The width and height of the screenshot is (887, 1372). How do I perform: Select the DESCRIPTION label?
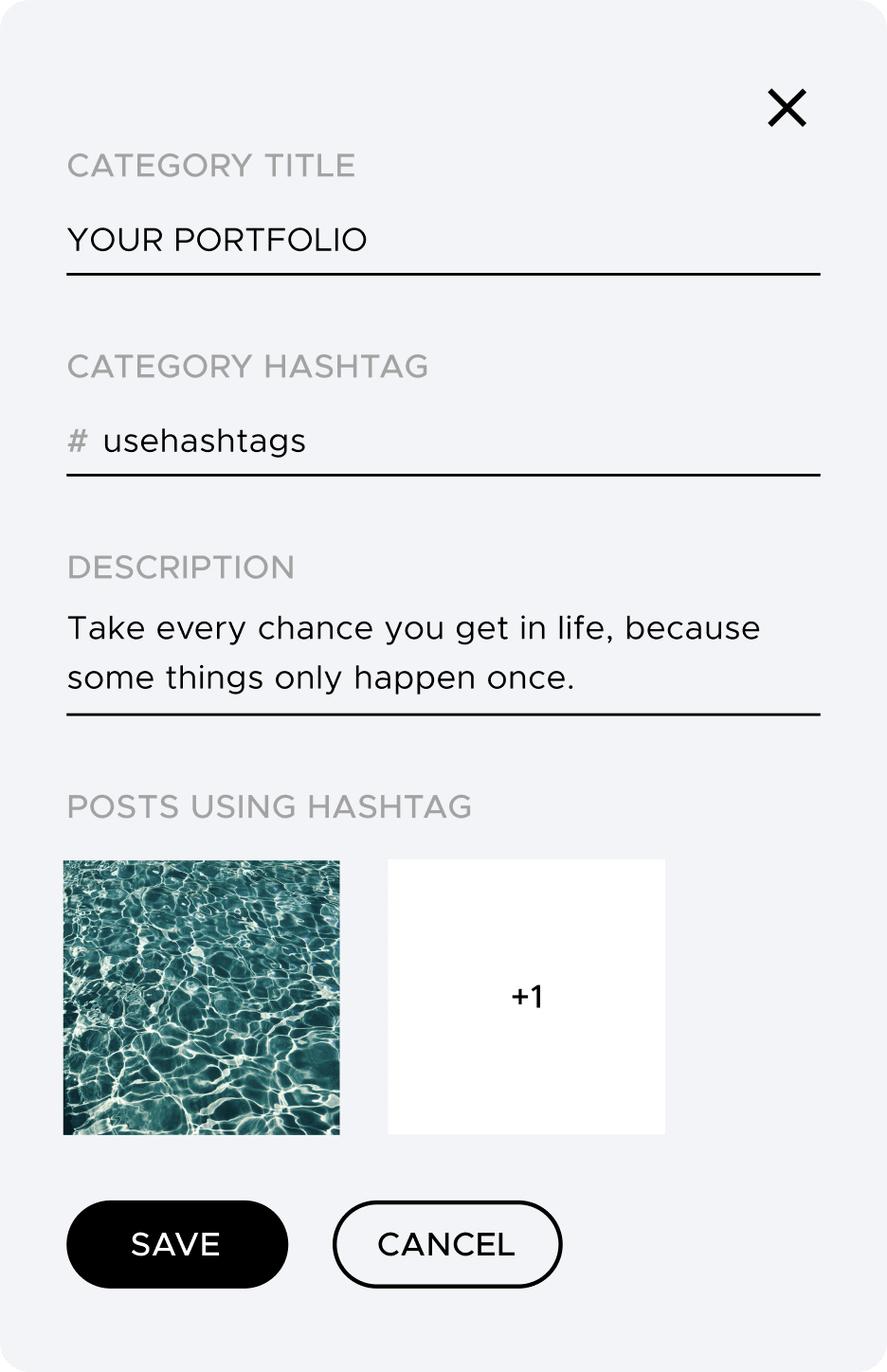tap(181, 568)
